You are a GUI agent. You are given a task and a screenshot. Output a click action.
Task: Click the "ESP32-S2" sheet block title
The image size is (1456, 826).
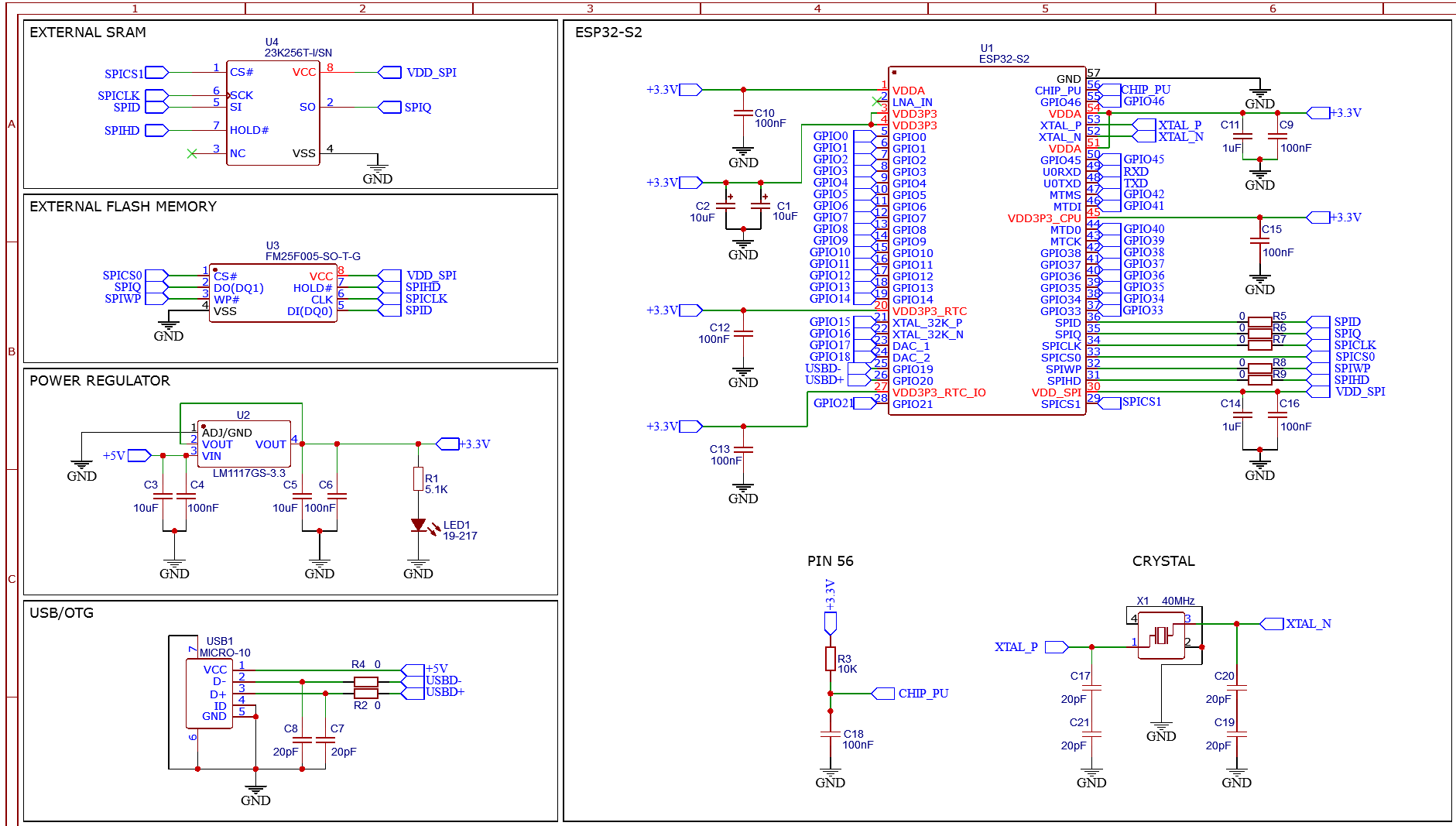608,32
